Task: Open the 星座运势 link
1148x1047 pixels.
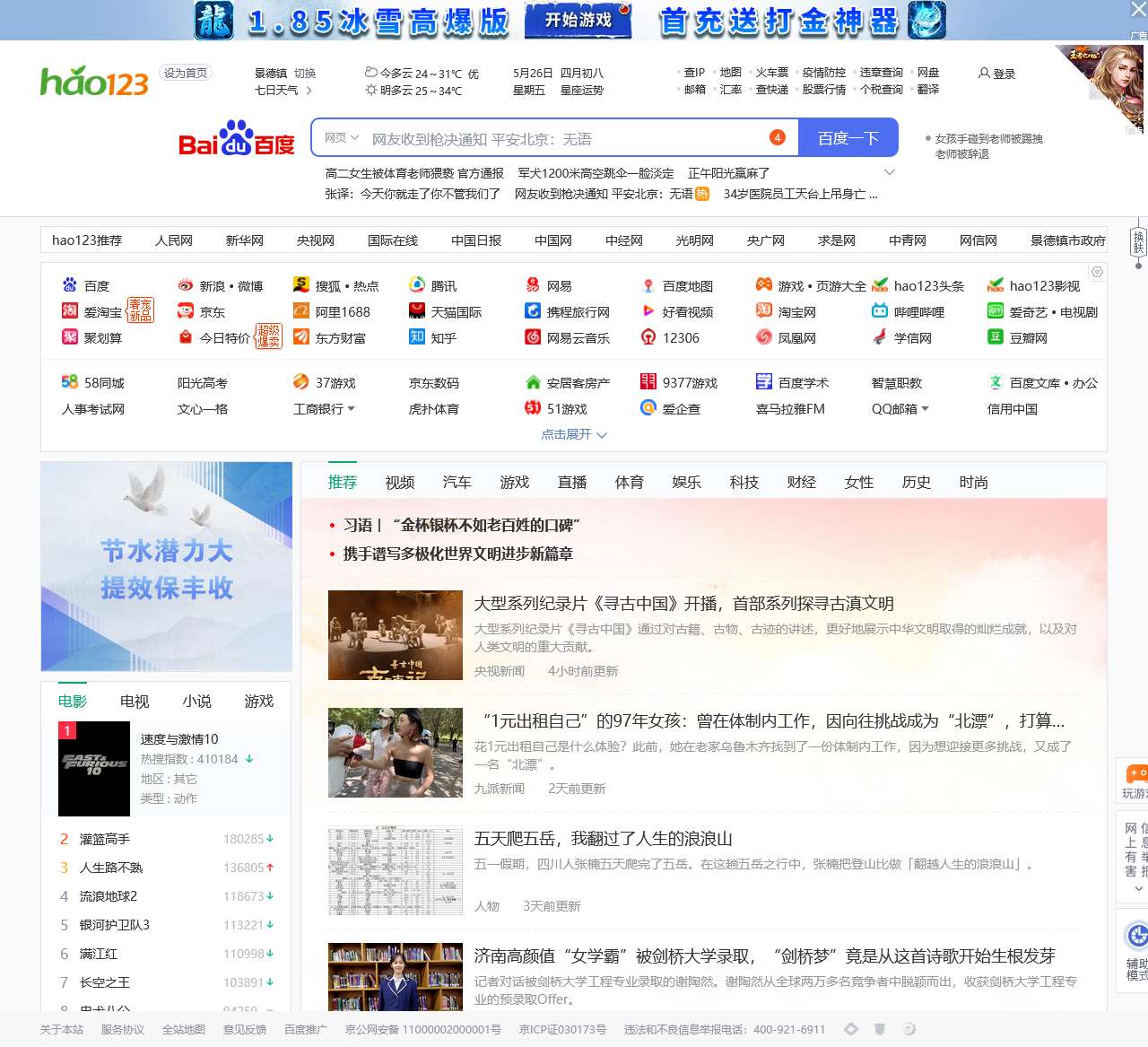Action: [582, 91]
